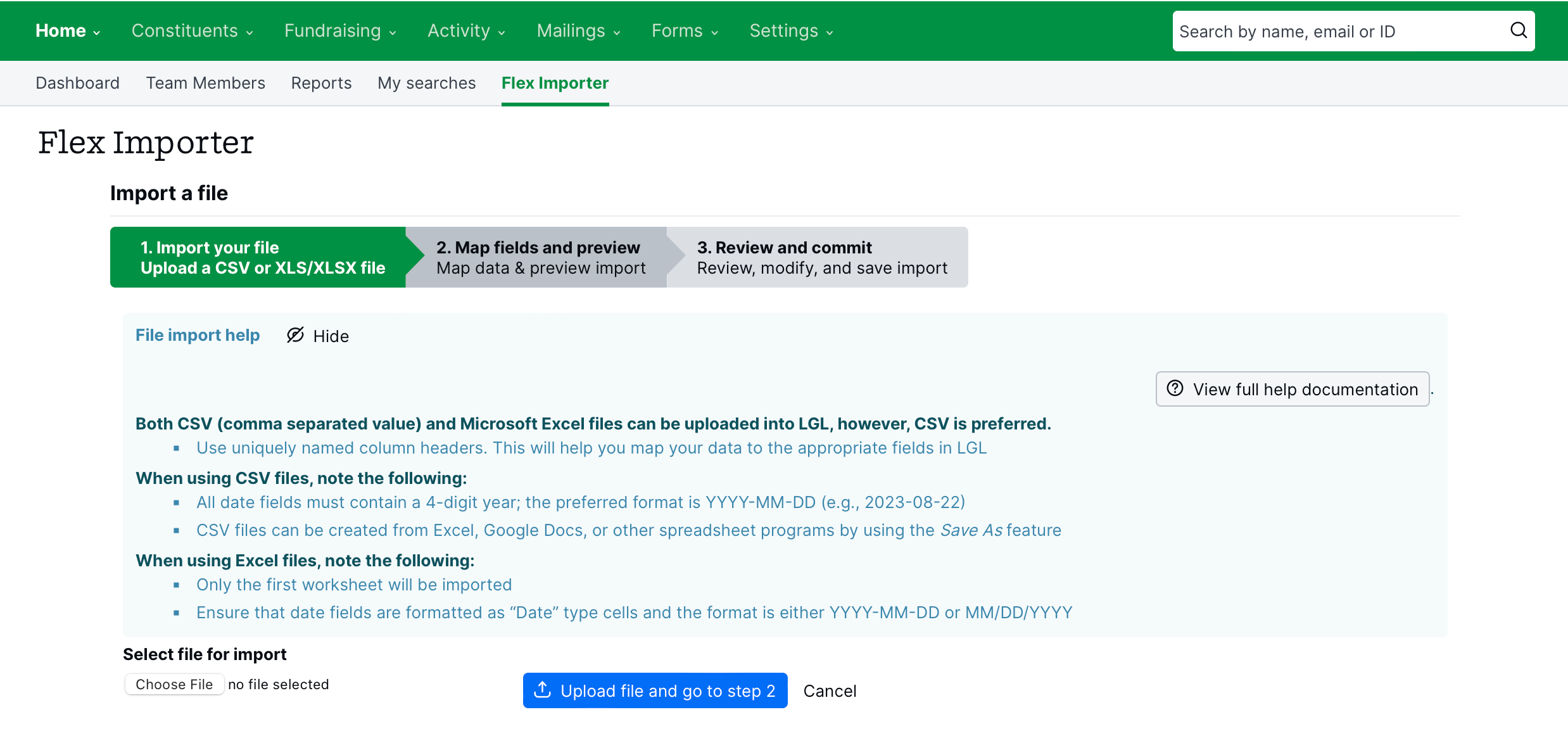Cancel the file import
The width and height of the screenshot is (1568, 731).
click(x=830, y=690)
